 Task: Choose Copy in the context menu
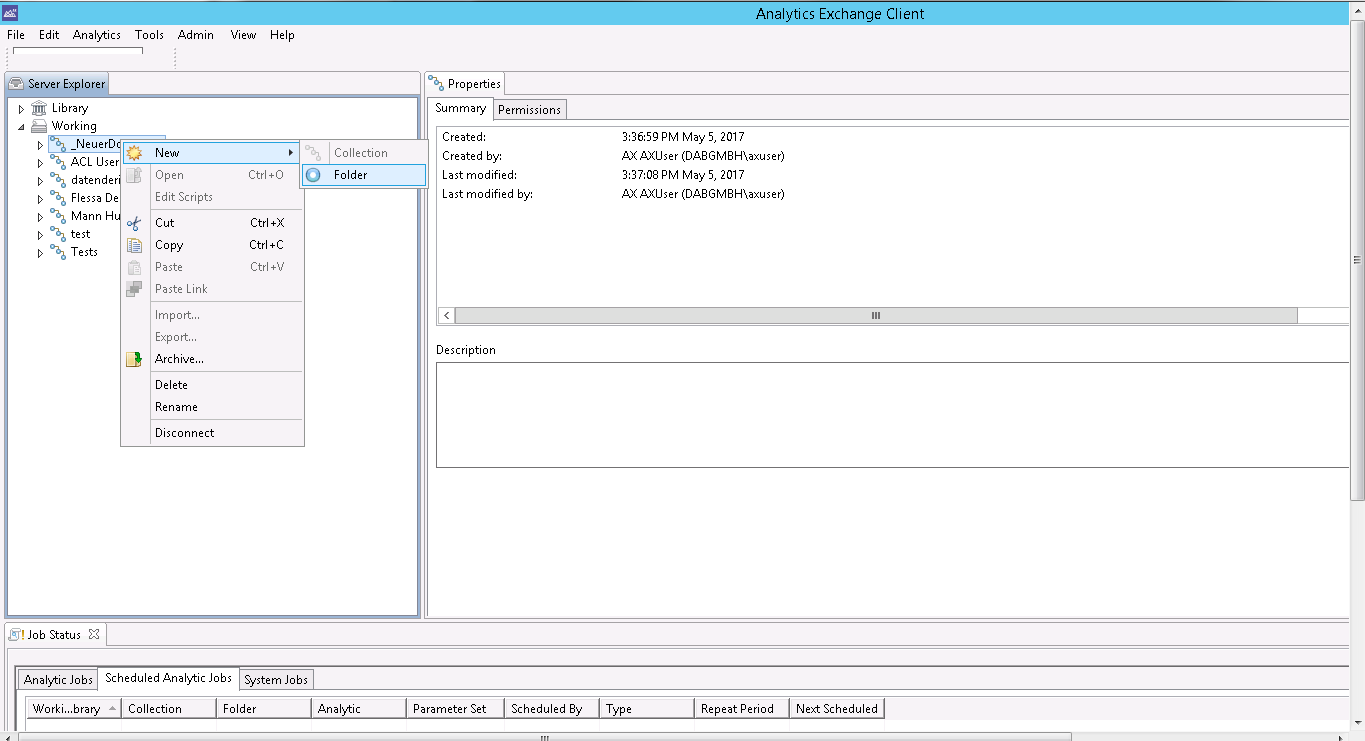(x=211, y=245)
